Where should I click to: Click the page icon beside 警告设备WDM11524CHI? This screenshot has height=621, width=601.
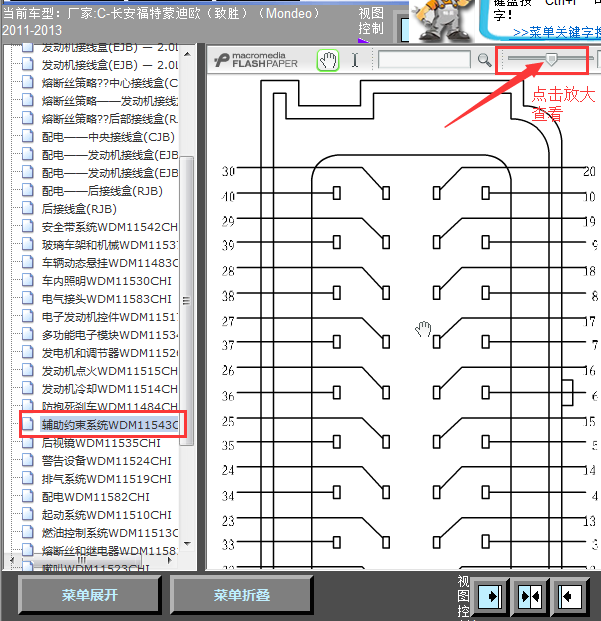click(28, 460)
